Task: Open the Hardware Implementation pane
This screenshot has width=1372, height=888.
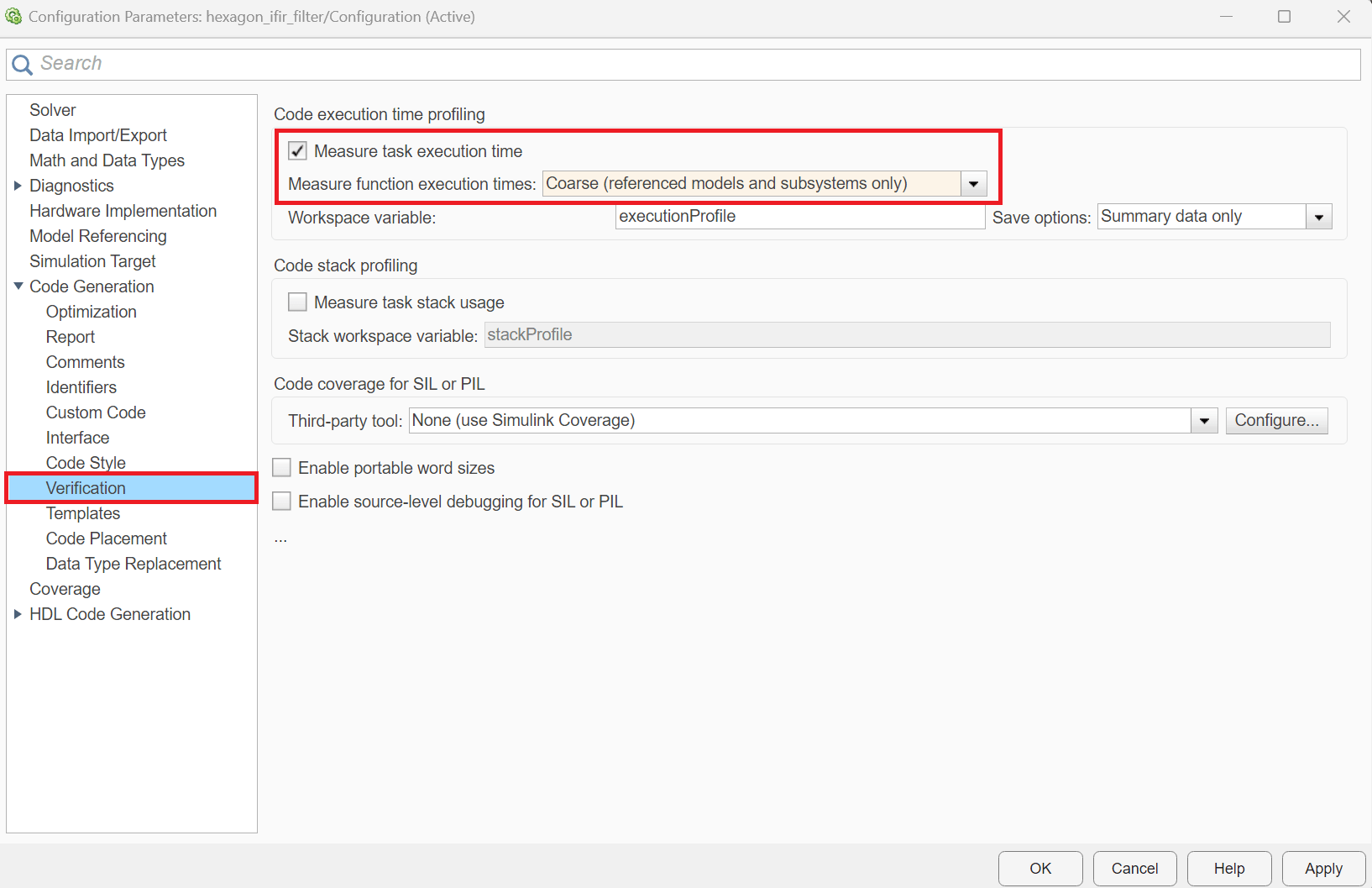Action: pos(123,211)
